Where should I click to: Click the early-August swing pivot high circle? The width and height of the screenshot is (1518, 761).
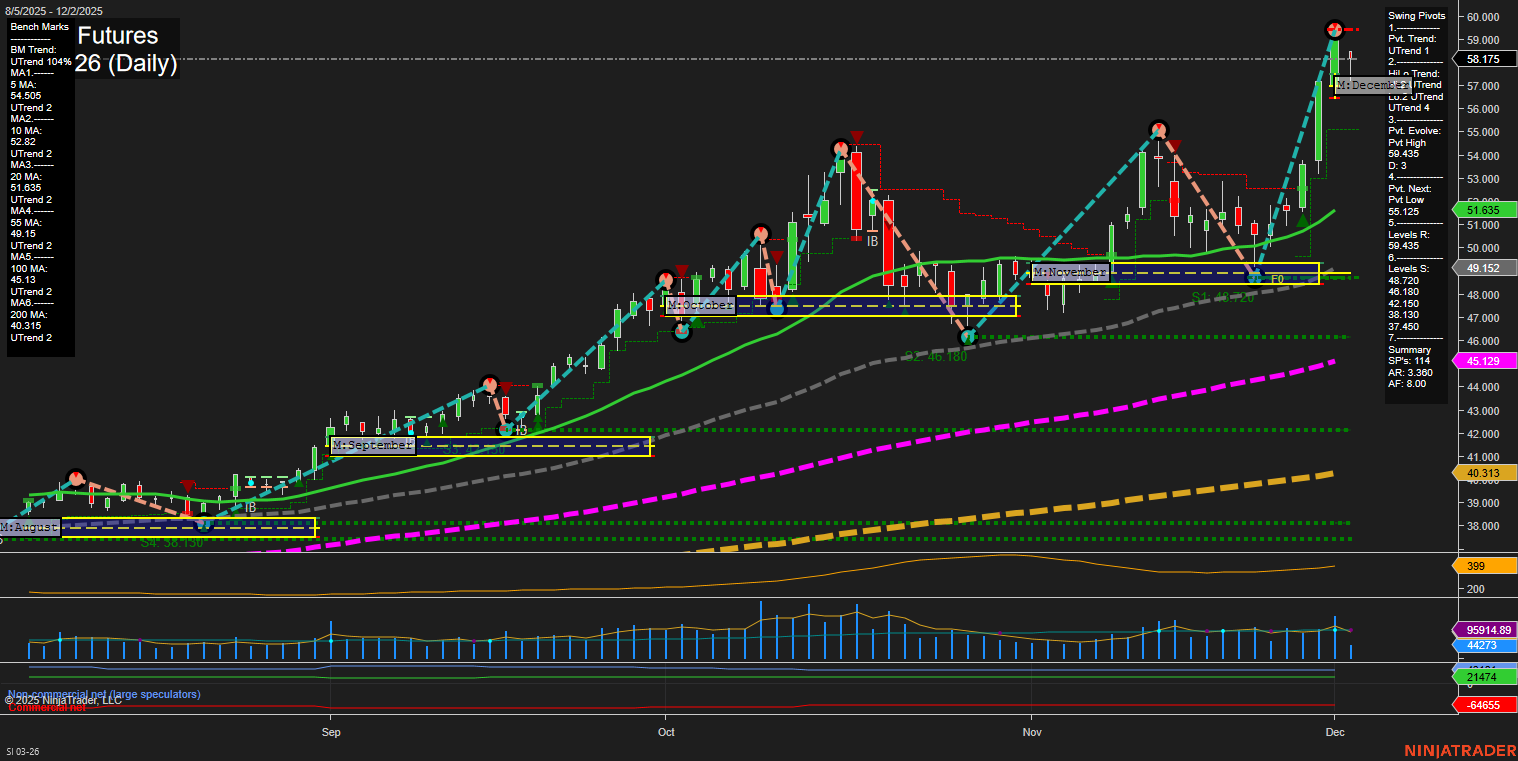[76, 478]
